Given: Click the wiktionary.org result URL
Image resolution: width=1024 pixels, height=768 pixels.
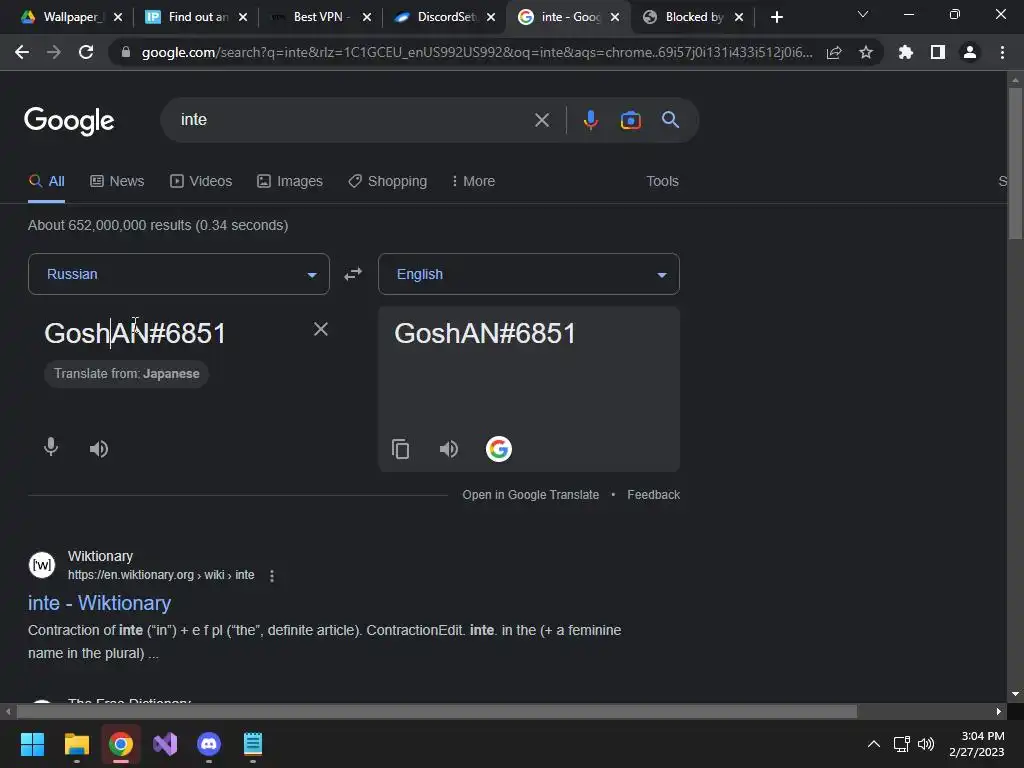Looking at the screenshot, I should point(161,575).
